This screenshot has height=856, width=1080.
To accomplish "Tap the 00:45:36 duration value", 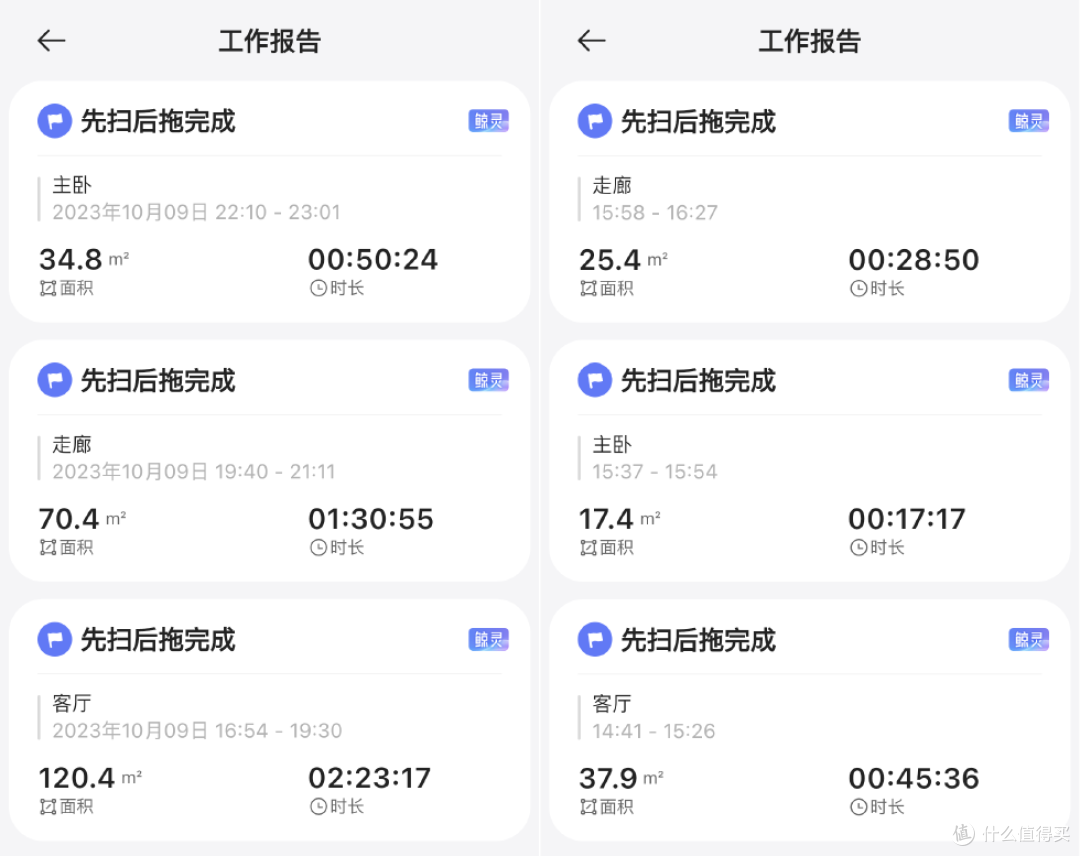I will click(x=913, y=778).
